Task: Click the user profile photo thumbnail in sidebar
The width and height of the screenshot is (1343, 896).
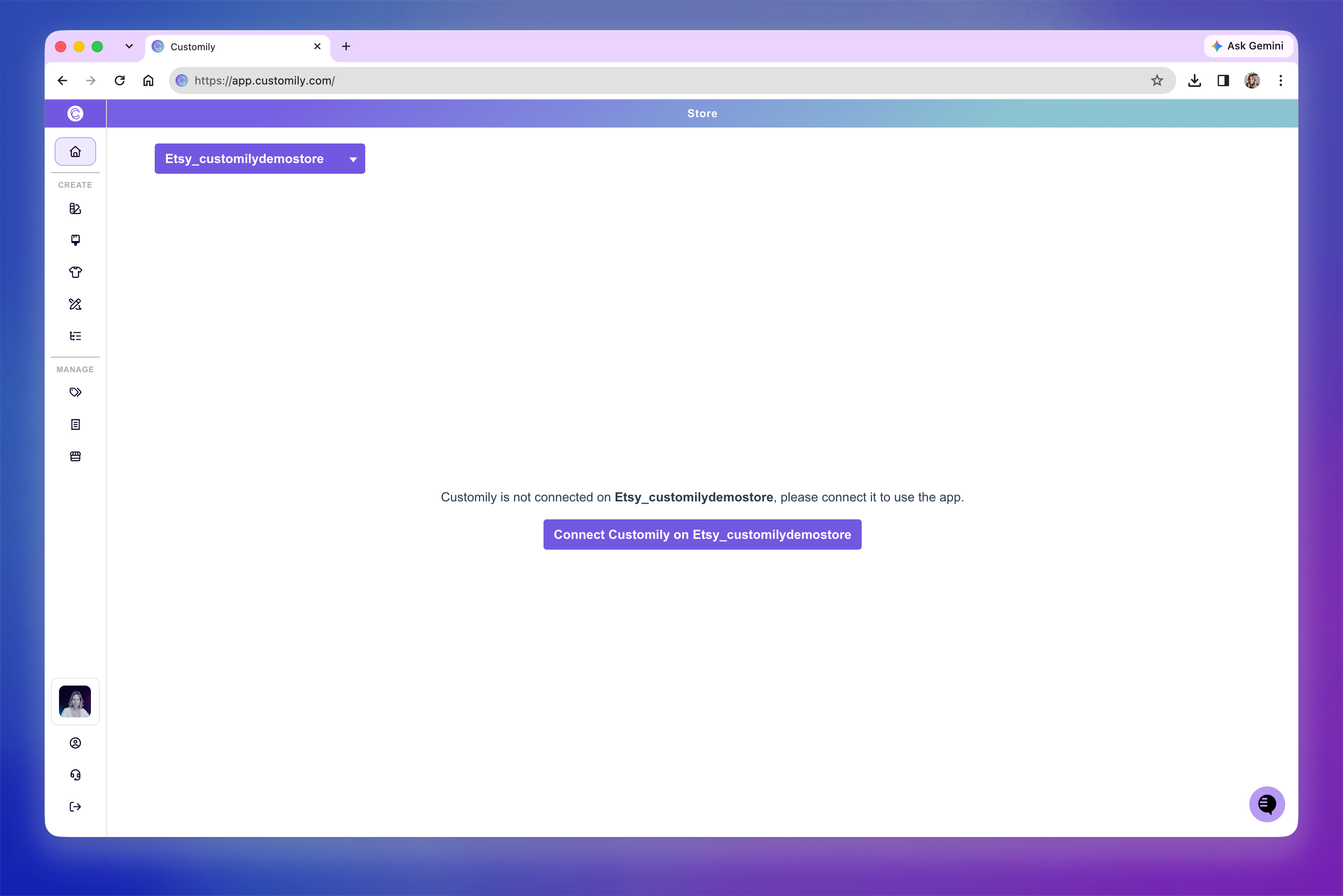Action: [75, 701]
